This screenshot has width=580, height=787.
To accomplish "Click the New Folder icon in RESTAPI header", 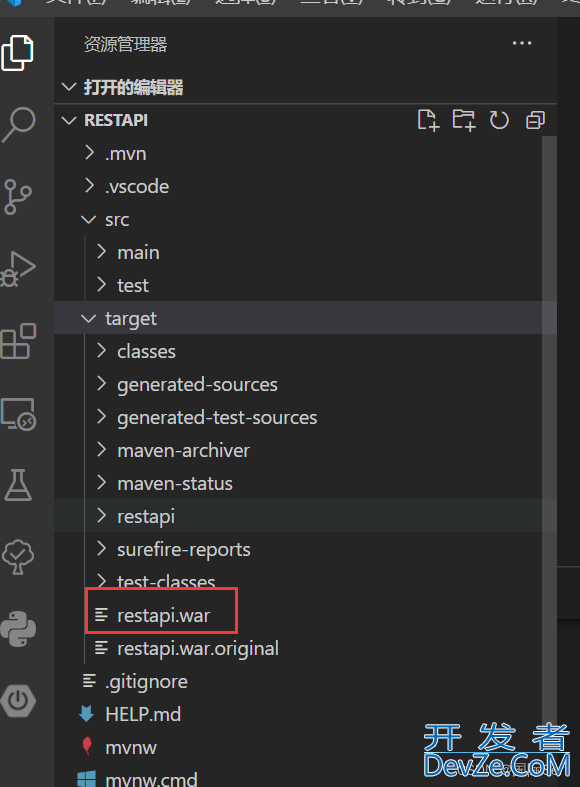I will (x=464, y=120).
